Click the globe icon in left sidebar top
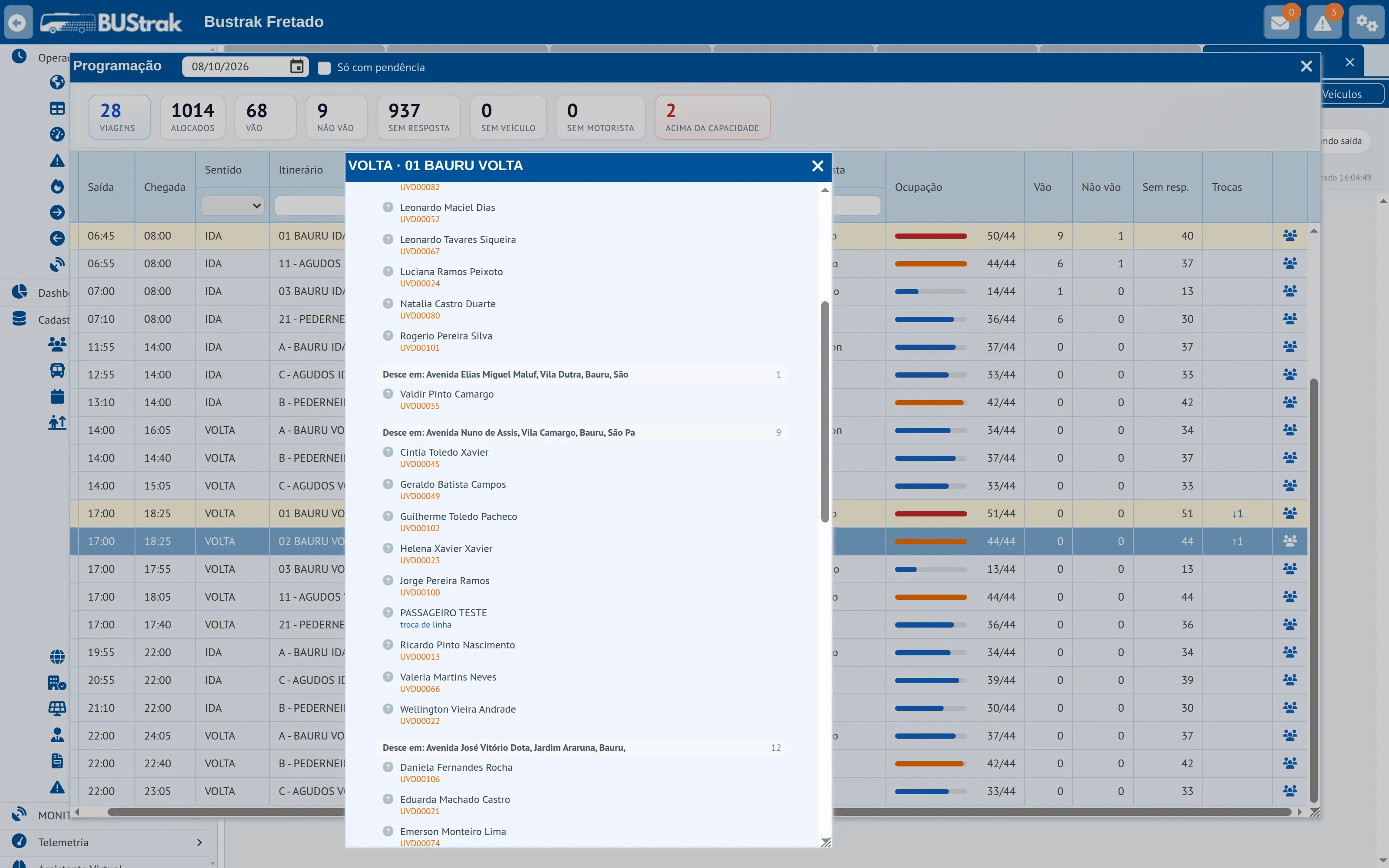1389x868 pixels. click(57, 82)
